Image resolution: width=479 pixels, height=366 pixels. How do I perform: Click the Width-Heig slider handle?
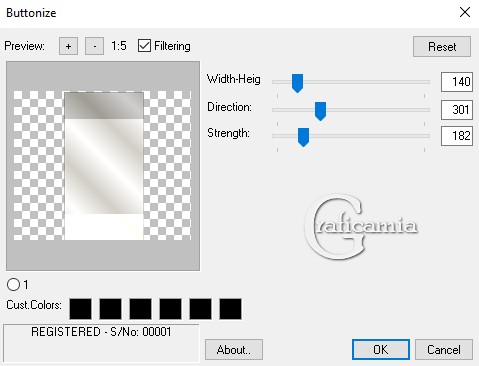coord(297,83)
